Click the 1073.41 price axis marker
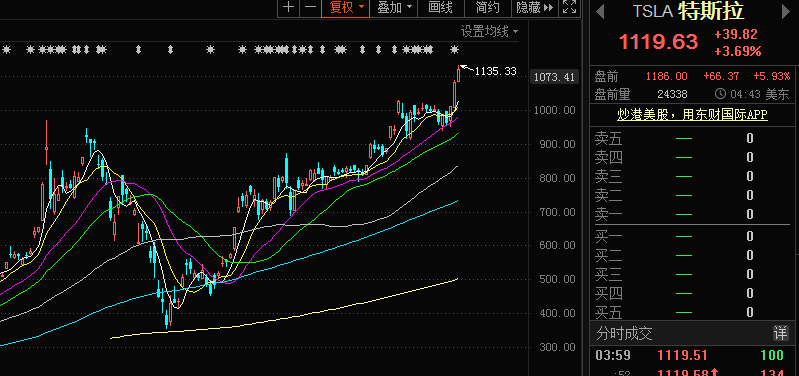Screen dimensions: 799x376 click(x=554, y=77)
